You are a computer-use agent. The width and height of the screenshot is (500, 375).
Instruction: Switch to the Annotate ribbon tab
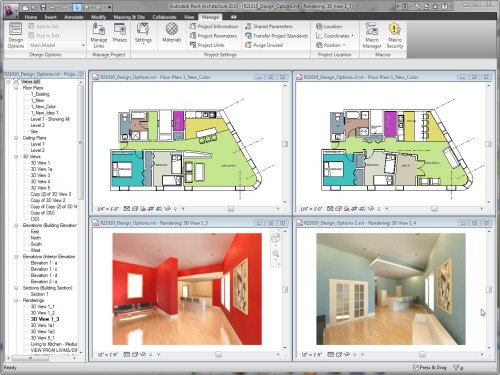coord(74,17)
